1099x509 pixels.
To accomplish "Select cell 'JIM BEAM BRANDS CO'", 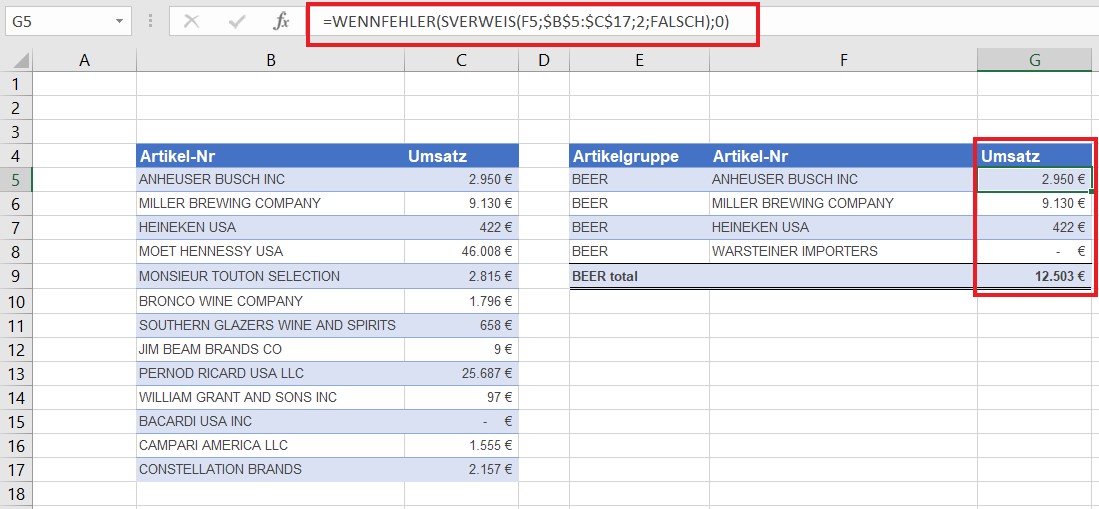I will click(271, 349).
